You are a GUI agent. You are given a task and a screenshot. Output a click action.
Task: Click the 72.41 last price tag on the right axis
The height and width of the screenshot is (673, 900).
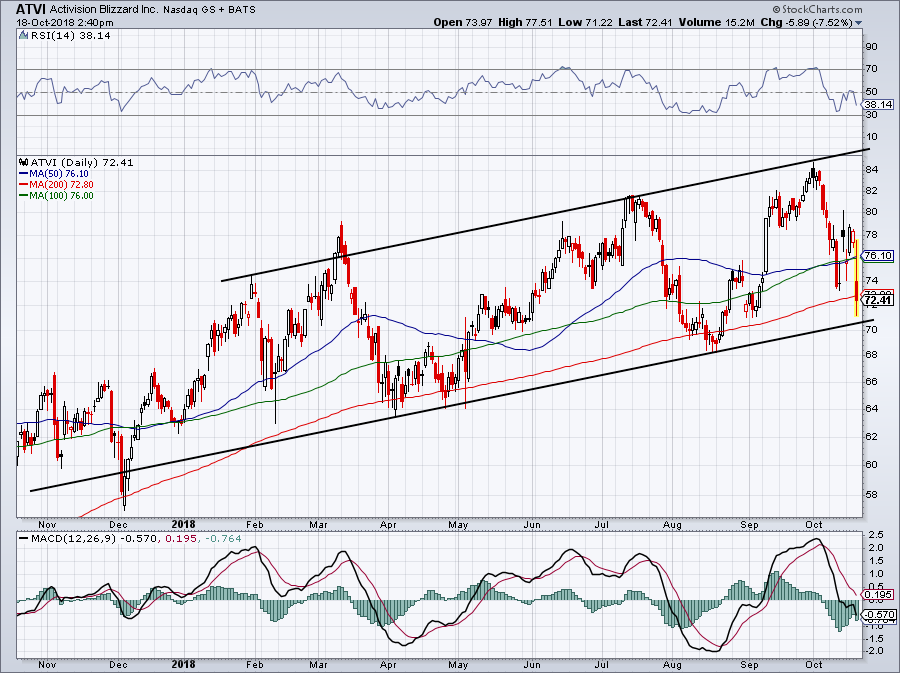(x=878, y=299)
